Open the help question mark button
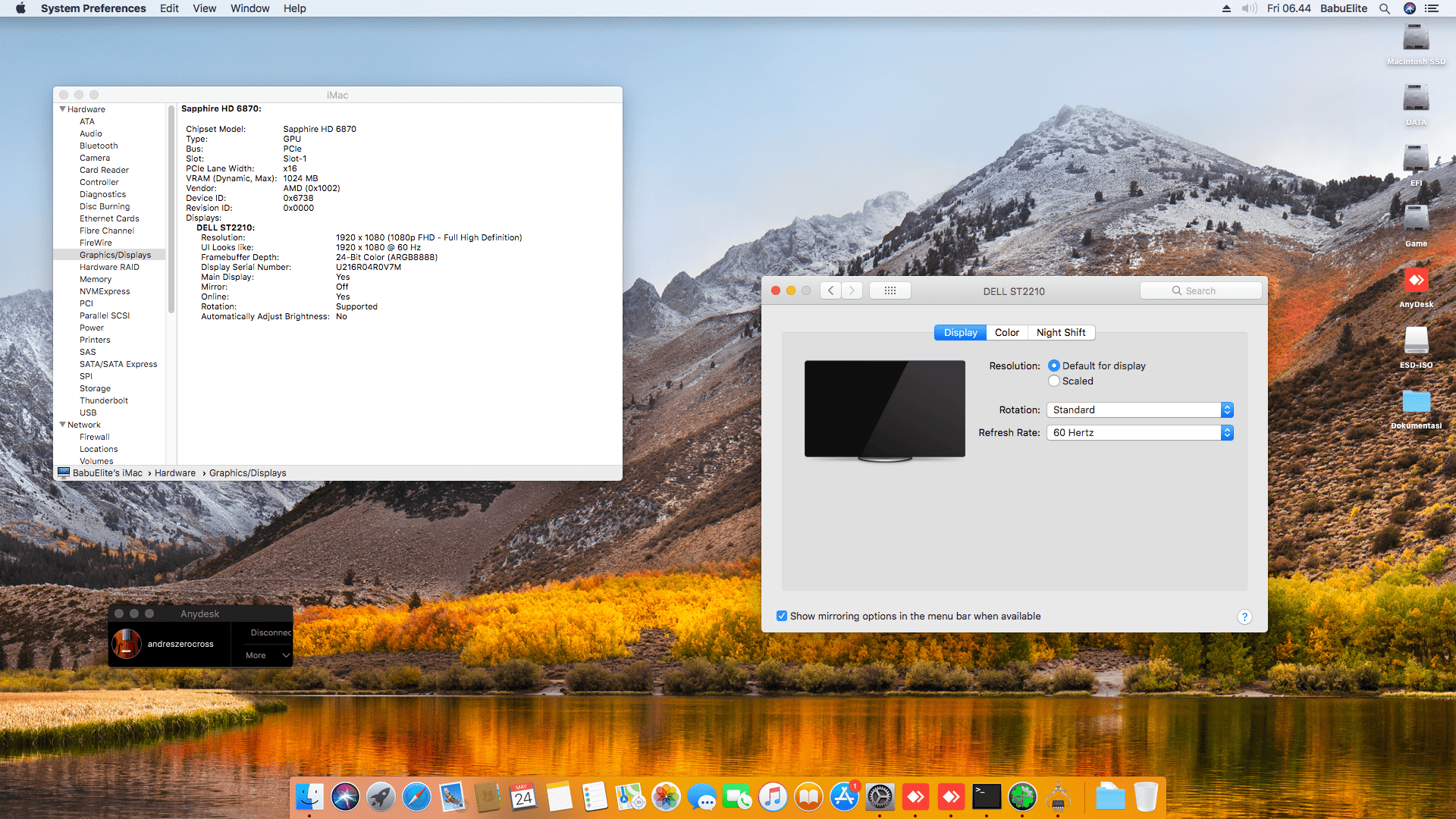This screenshot has height=819, width=1456. coord(1244,617)
